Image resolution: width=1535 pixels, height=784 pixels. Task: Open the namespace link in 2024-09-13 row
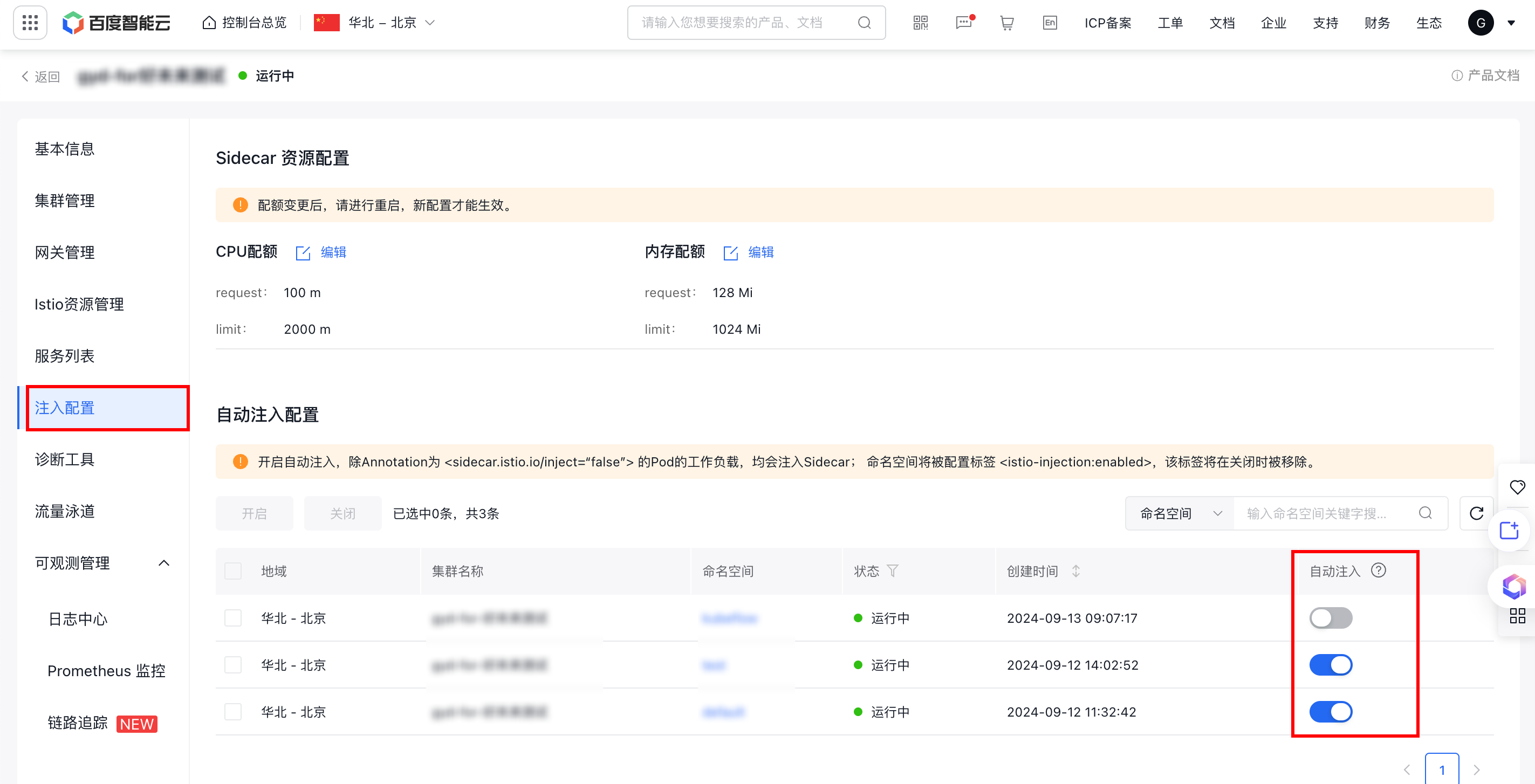pos(730,618)
